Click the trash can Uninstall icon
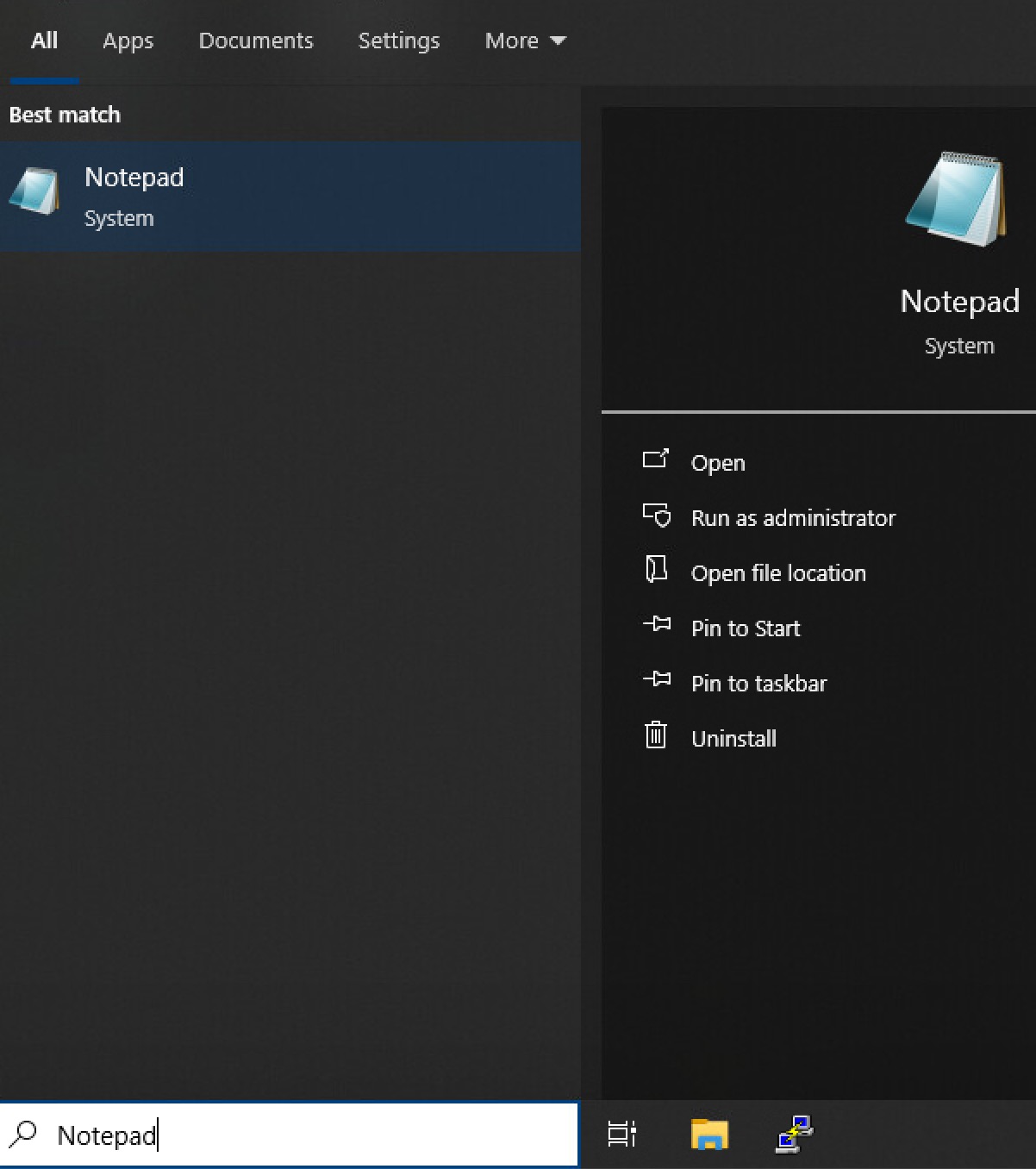1036x1169 pixels. (x=656, y=735)
